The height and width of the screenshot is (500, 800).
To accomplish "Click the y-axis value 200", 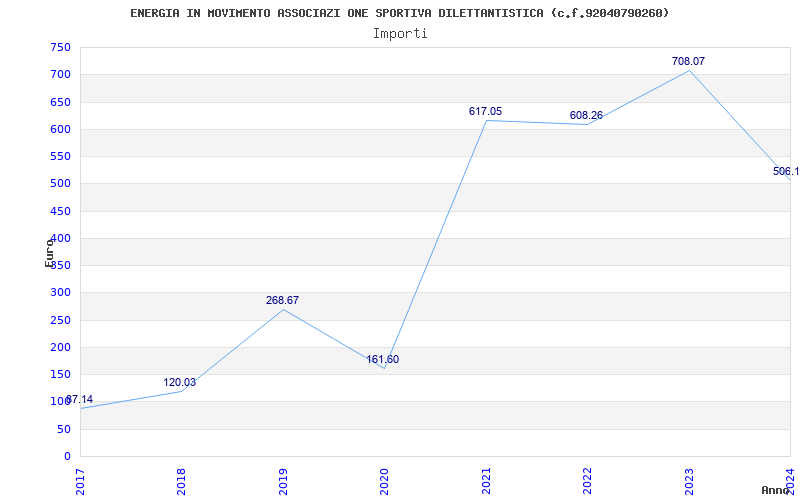I will 60,347.
